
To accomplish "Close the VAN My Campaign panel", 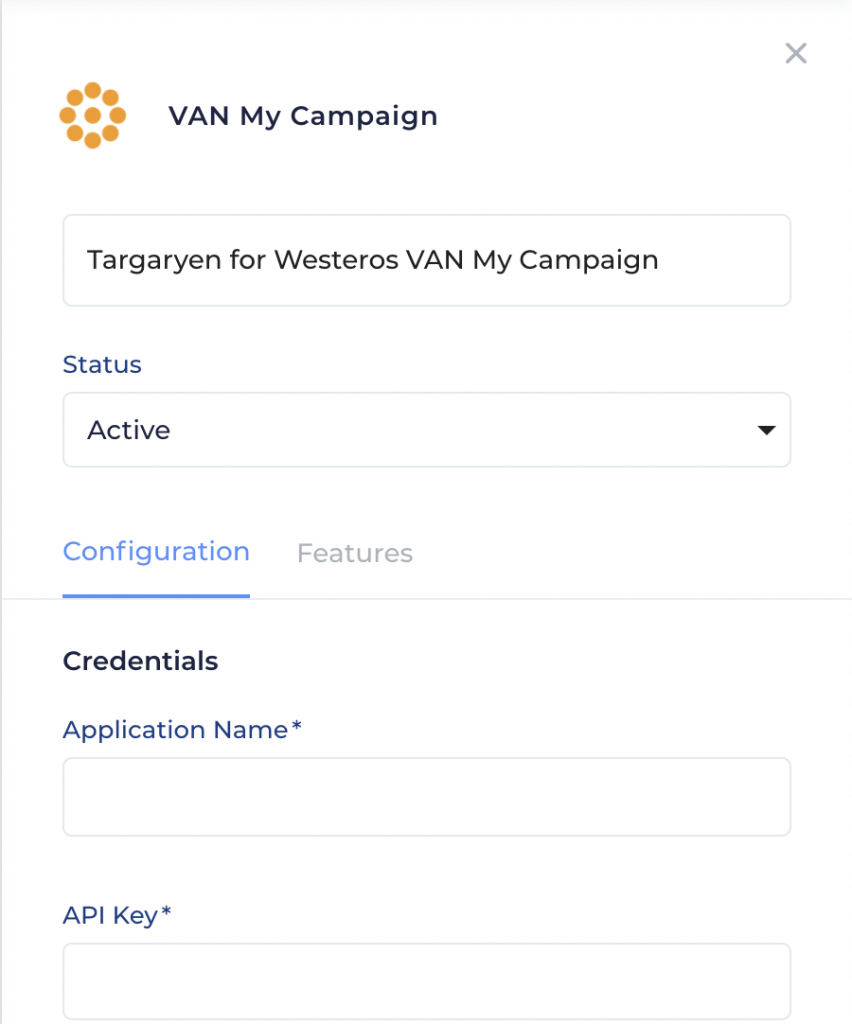I will click(x=796, y=53).
